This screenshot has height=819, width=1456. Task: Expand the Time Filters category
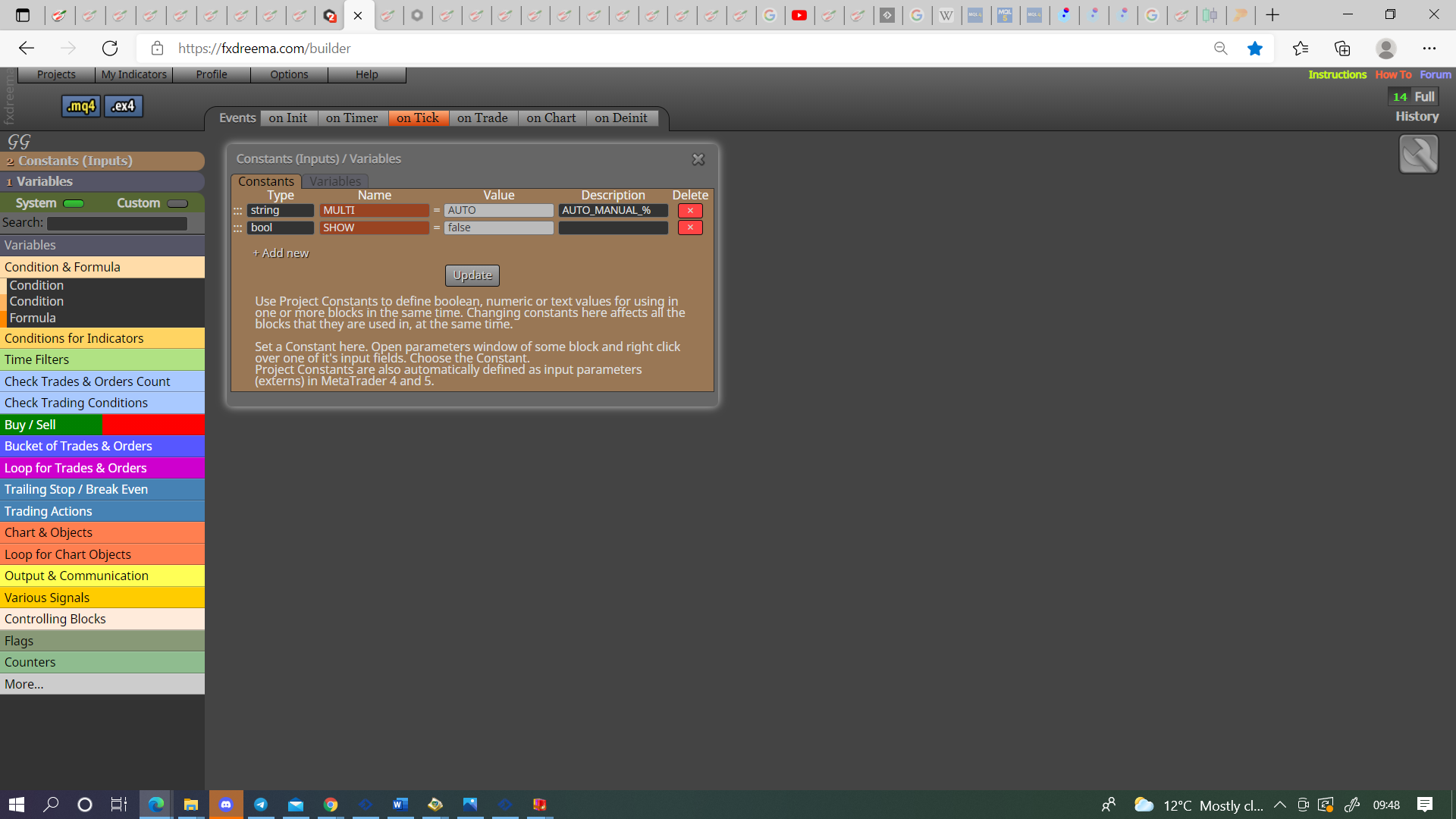(x=102, y=359)
